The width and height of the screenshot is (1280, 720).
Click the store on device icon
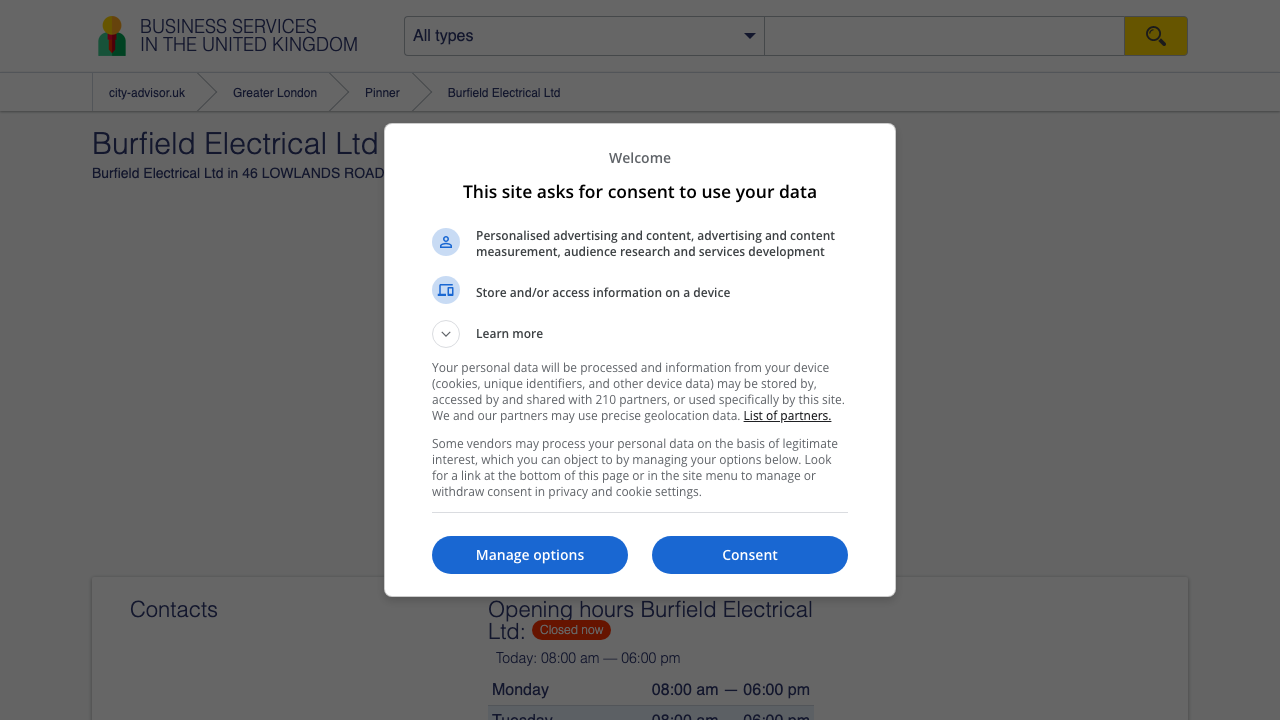(446, 290)
